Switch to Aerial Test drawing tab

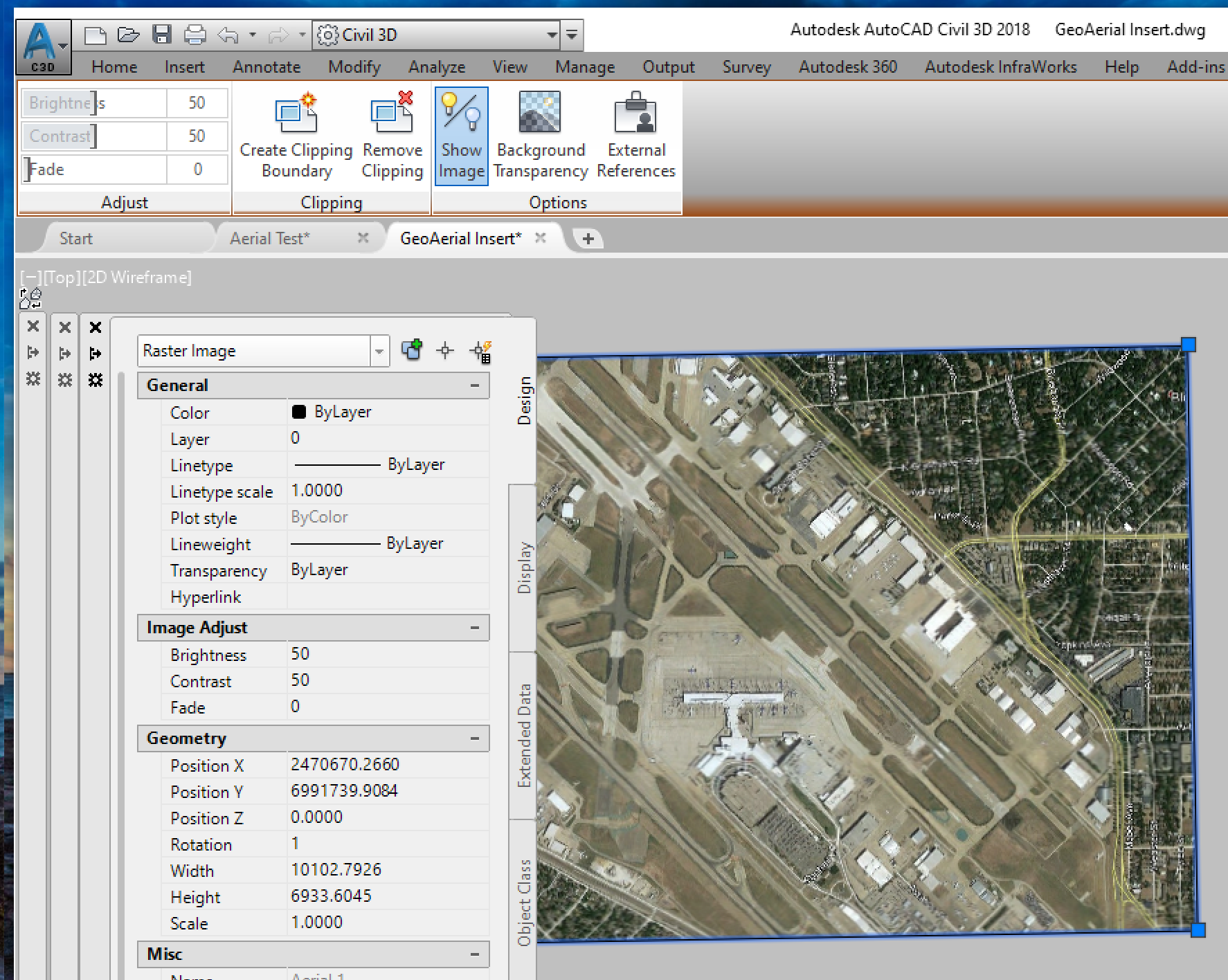[x=270, y=239]
